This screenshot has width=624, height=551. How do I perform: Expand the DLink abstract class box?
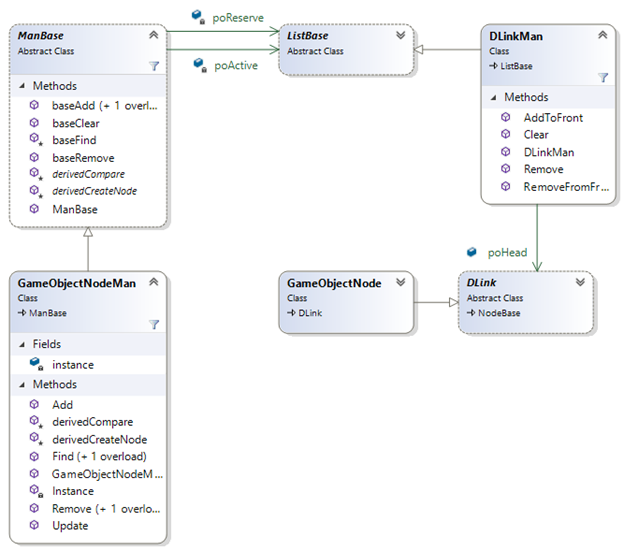(x=581, y=283)
